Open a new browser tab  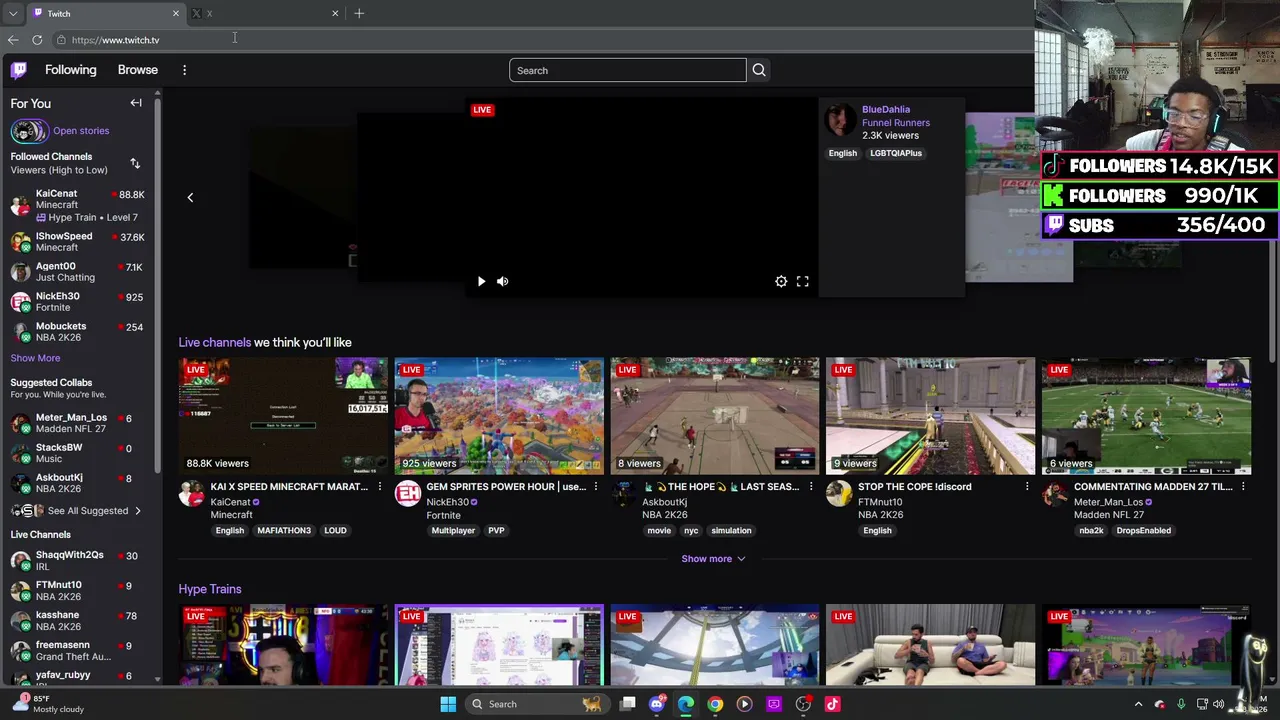[359, 13]
